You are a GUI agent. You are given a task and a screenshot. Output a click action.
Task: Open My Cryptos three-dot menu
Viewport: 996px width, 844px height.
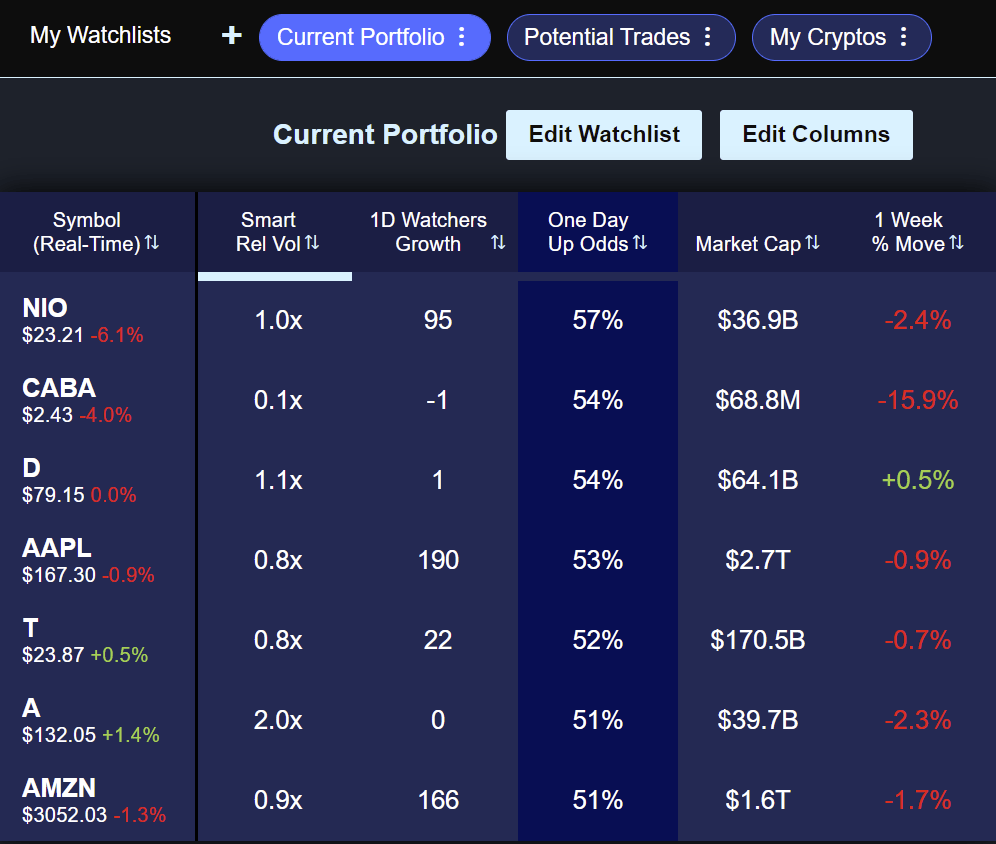(x=903, y=37)
